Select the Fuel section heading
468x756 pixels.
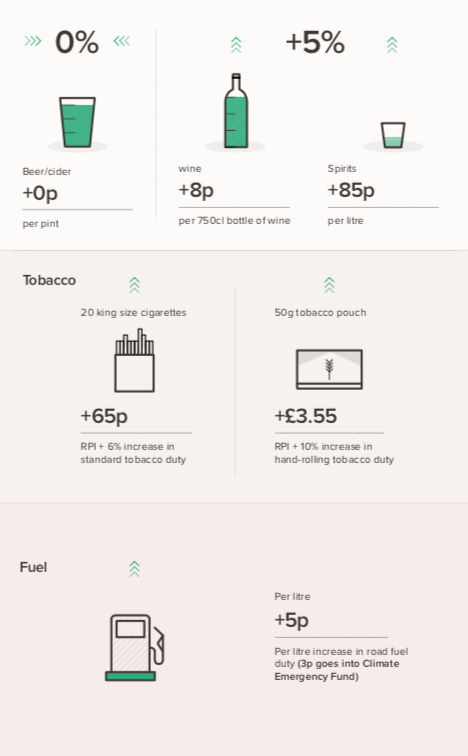[33, 567]
